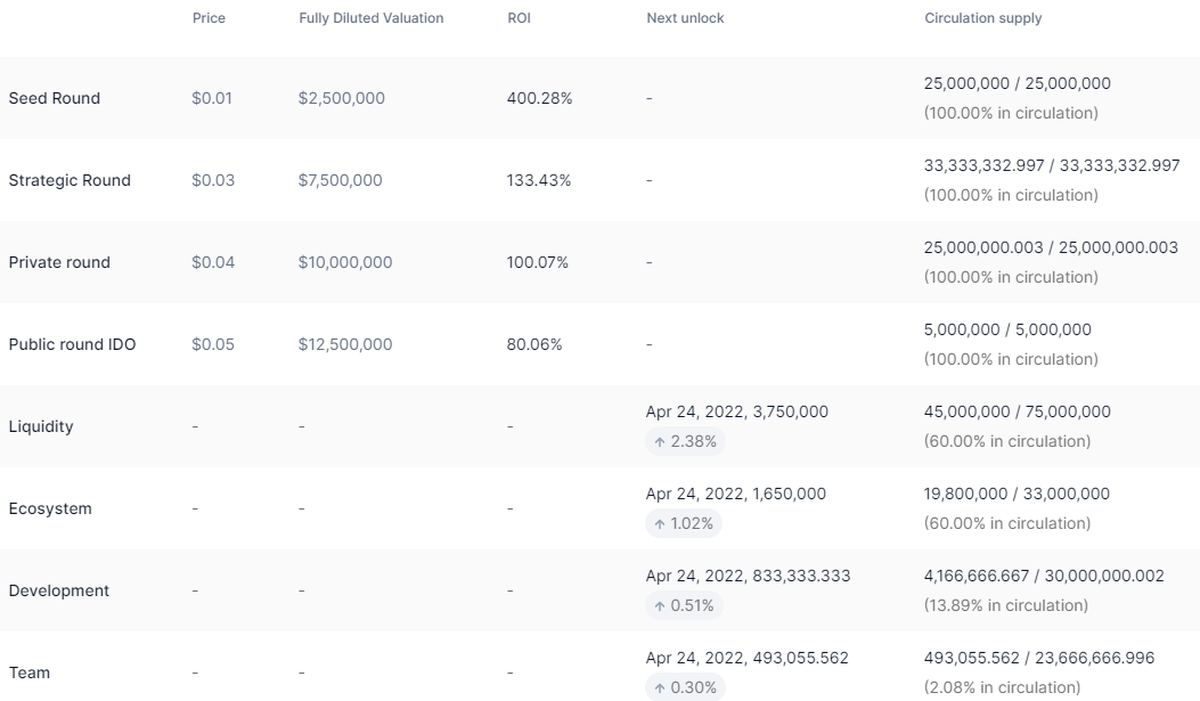Select the Strategic Round row label

[69, 180]
